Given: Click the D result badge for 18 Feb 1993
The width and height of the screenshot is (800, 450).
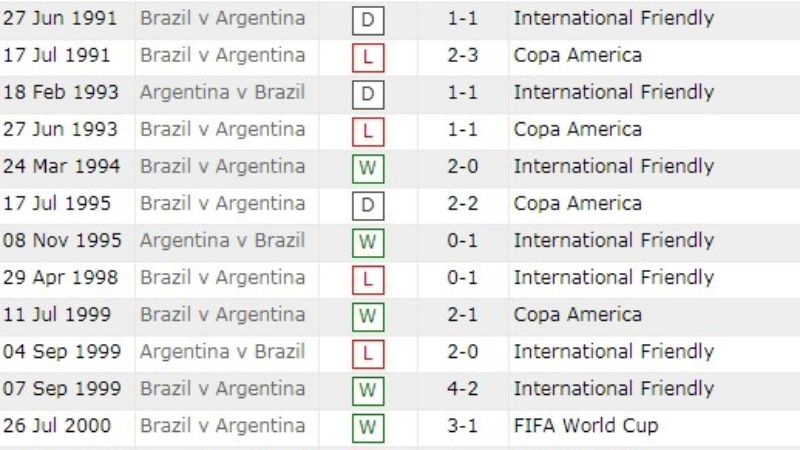Looking at the screenshot, I should point(368,94).
